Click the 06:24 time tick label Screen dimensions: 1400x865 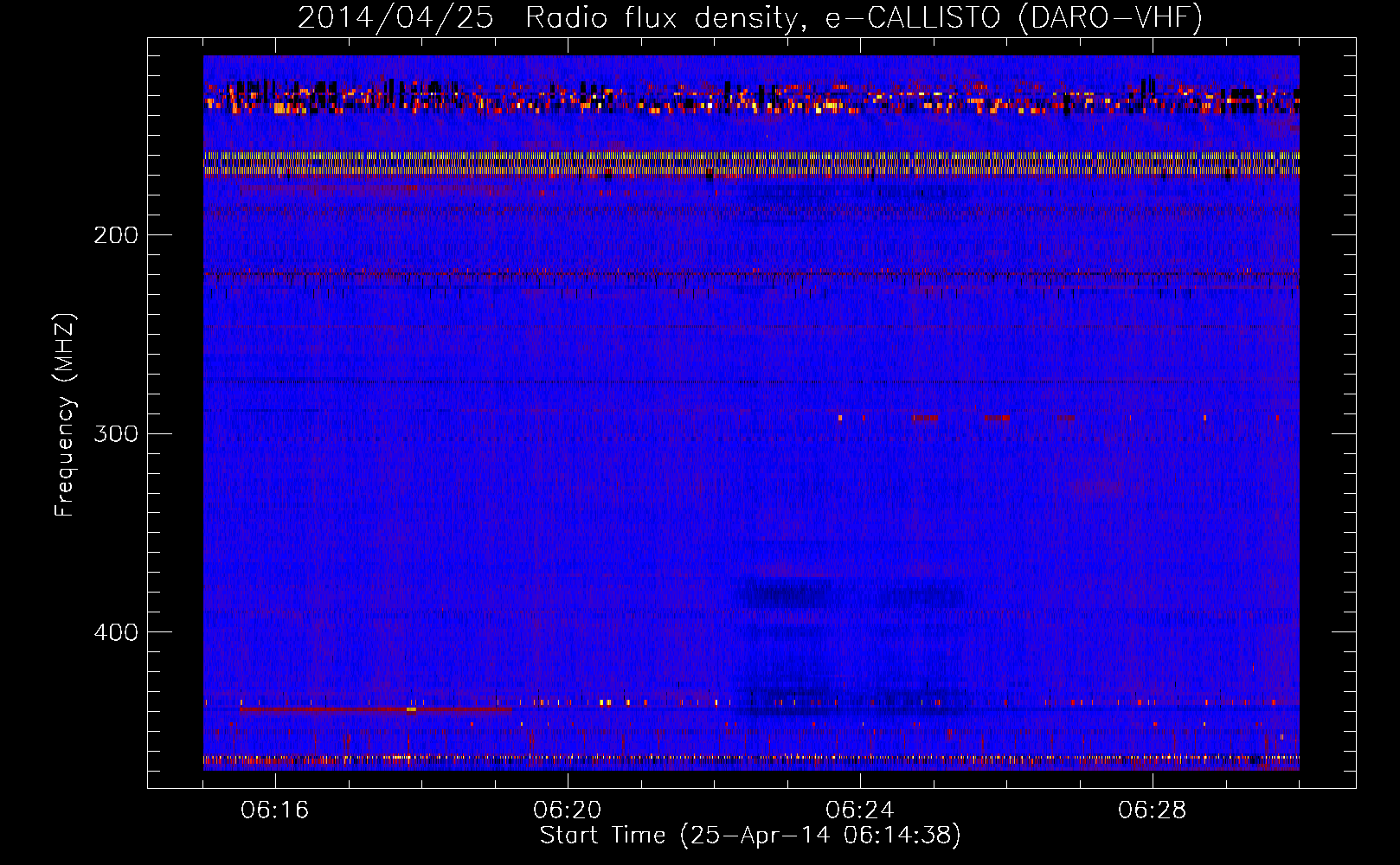(x=860, y=811)
